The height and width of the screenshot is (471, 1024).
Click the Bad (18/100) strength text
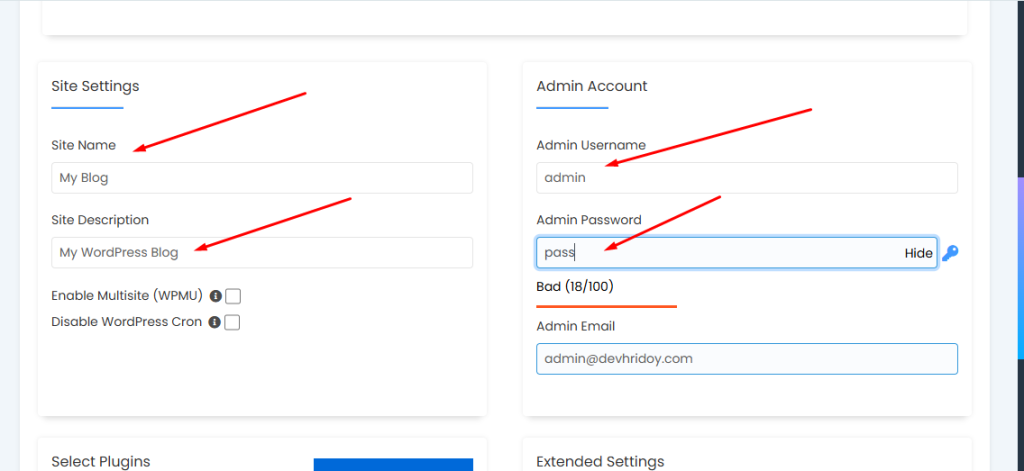coord(575,287)
